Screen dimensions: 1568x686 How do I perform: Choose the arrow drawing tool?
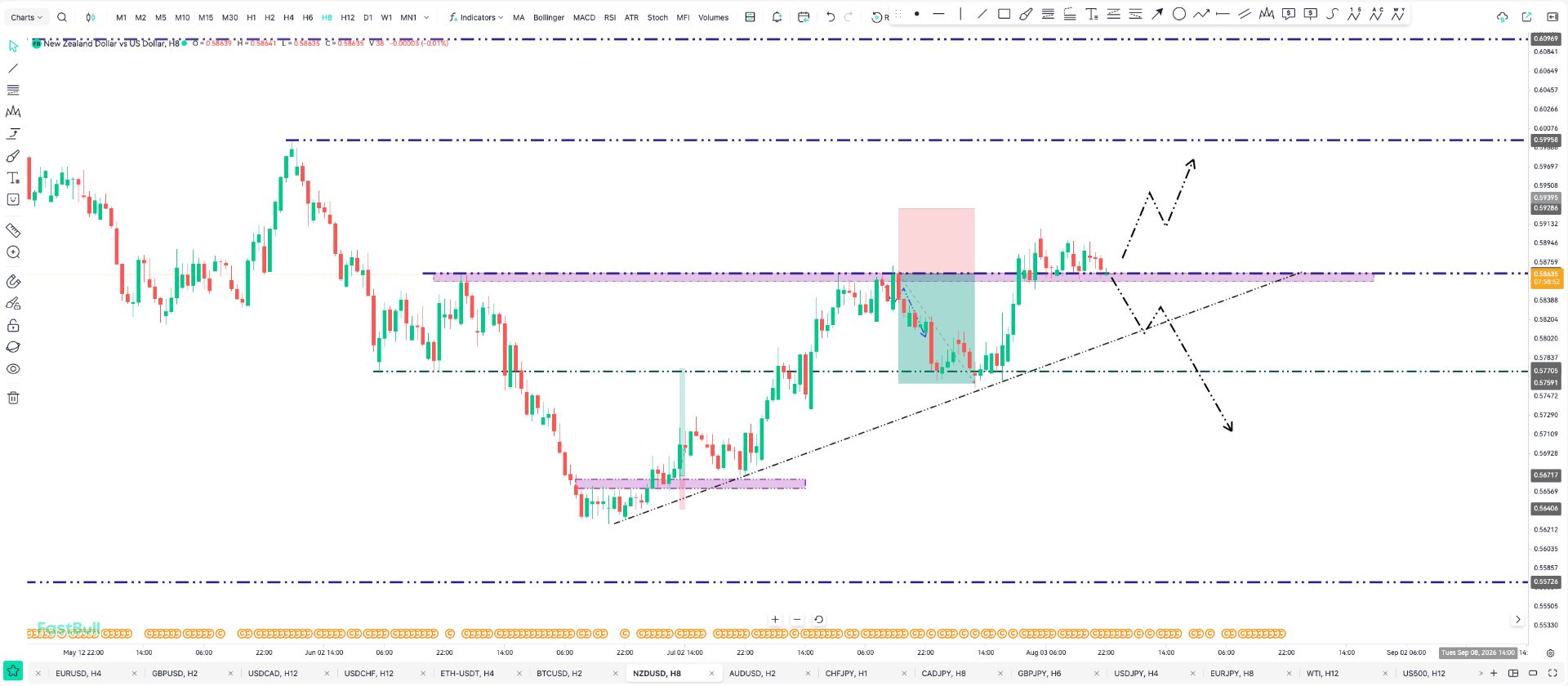[x=1157, y=14]
